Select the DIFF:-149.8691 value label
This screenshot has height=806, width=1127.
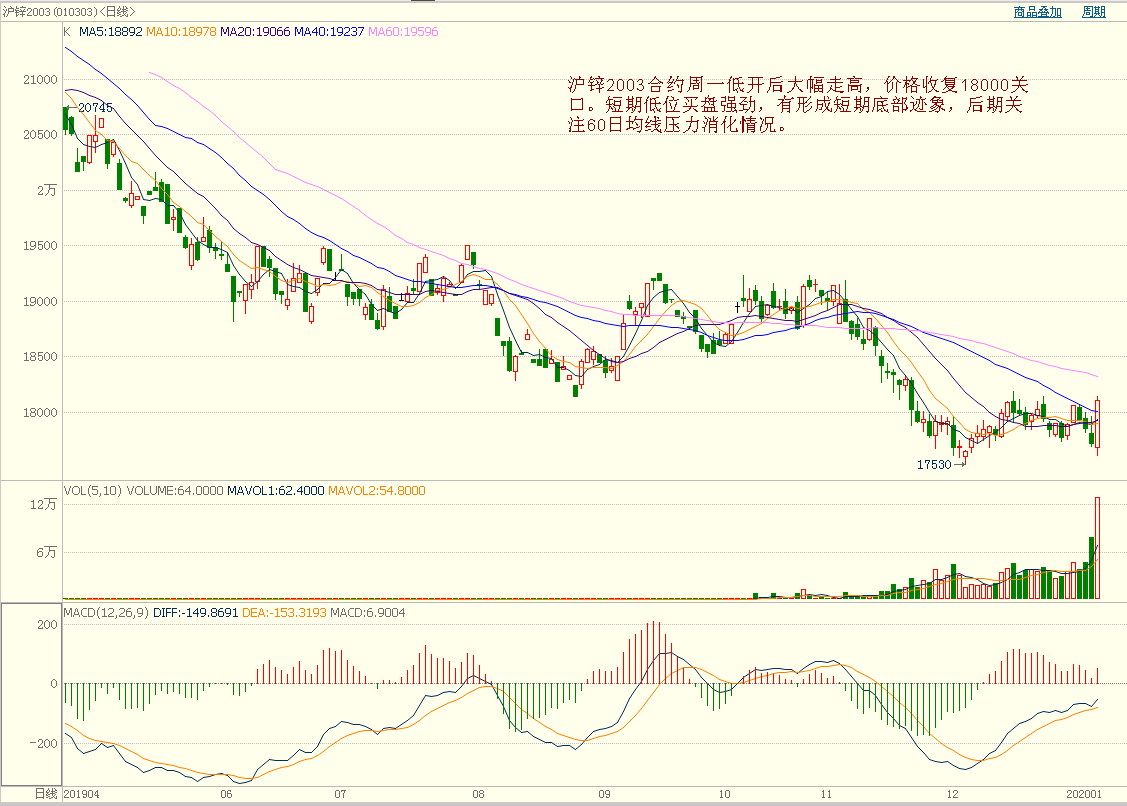click(195, 612)
